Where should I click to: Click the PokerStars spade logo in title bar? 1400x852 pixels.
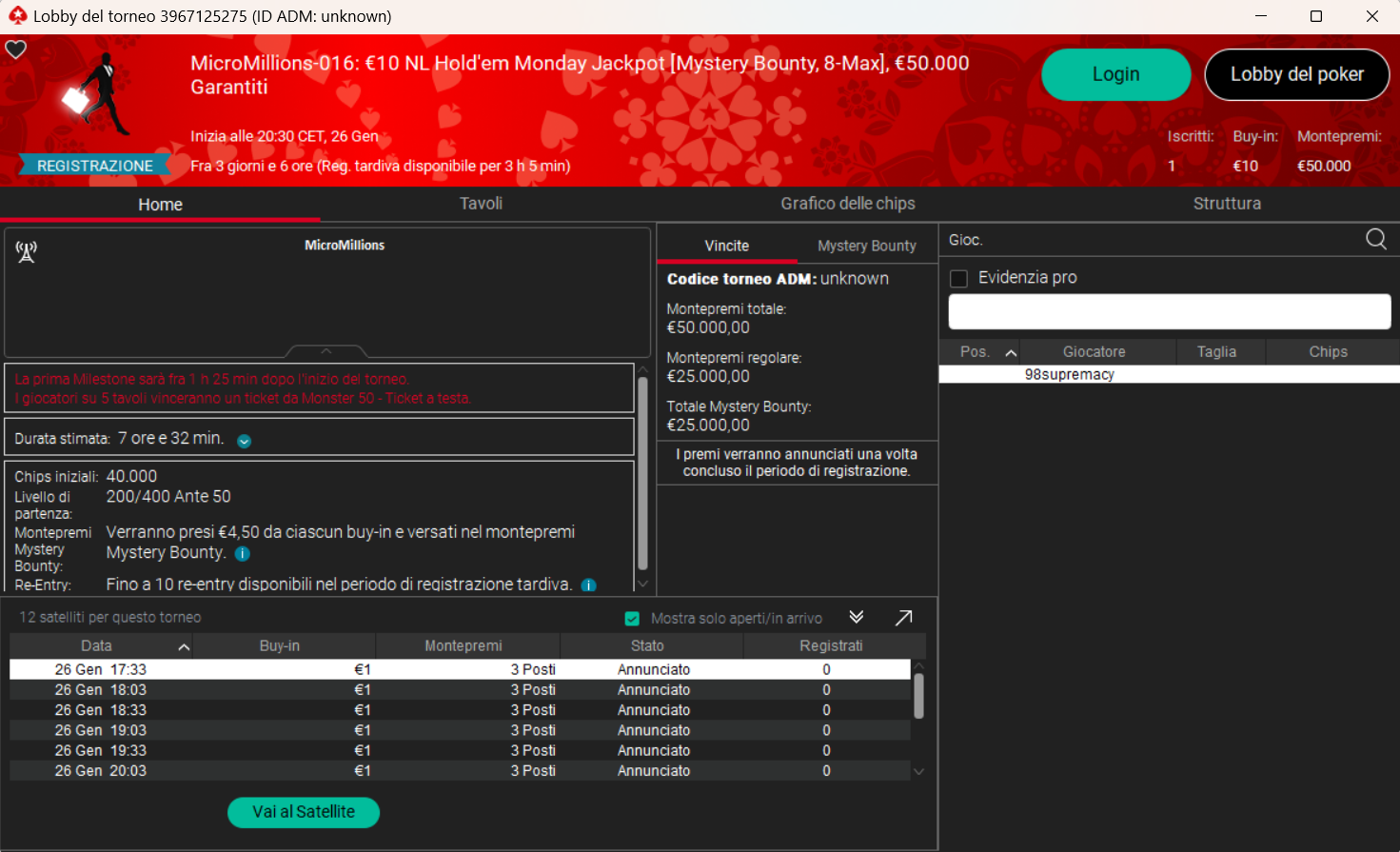(x=16, y=16)
